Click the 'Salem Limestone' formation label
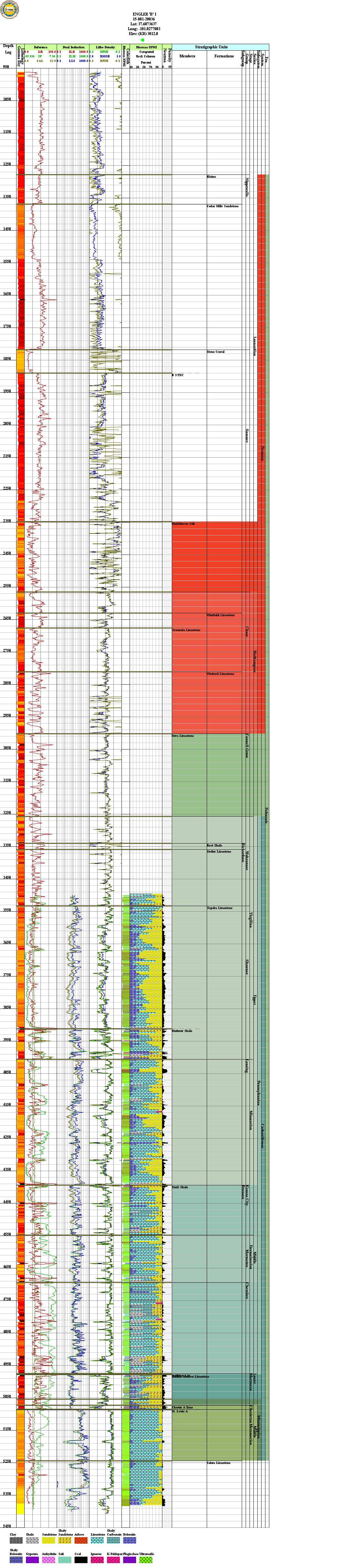The image size is (350, 1568). (218, 1463)
